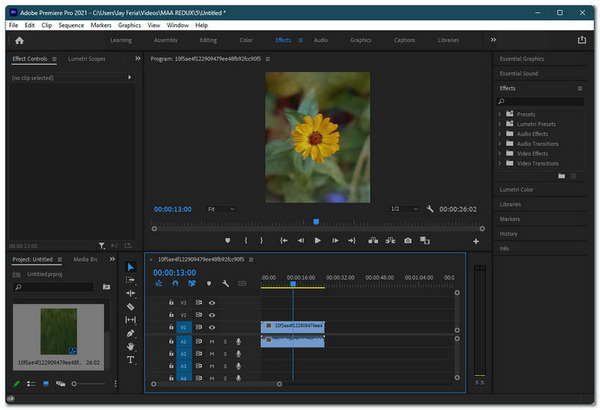
Task: Click the Mark In bracket button
Action: coord(246,240)
